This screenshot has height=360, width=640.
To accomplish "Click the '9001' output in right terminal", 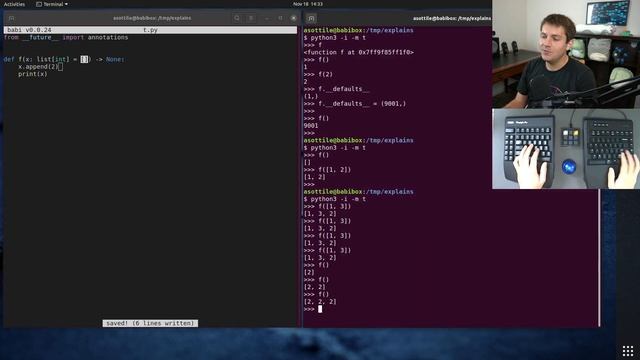I will (311, 126).
